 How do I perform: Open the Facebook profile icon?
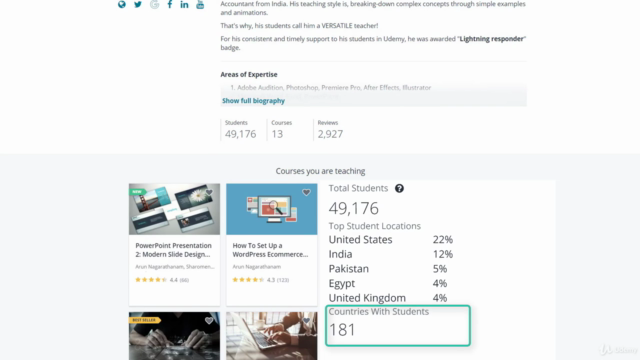[170, 4]
